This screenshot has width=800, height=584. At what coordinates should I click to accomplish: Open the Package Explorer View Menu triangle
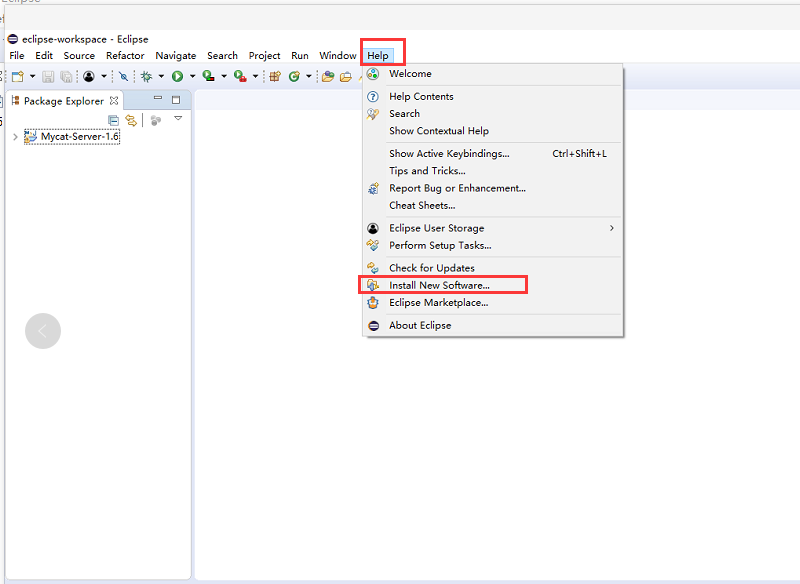[178, 118]
